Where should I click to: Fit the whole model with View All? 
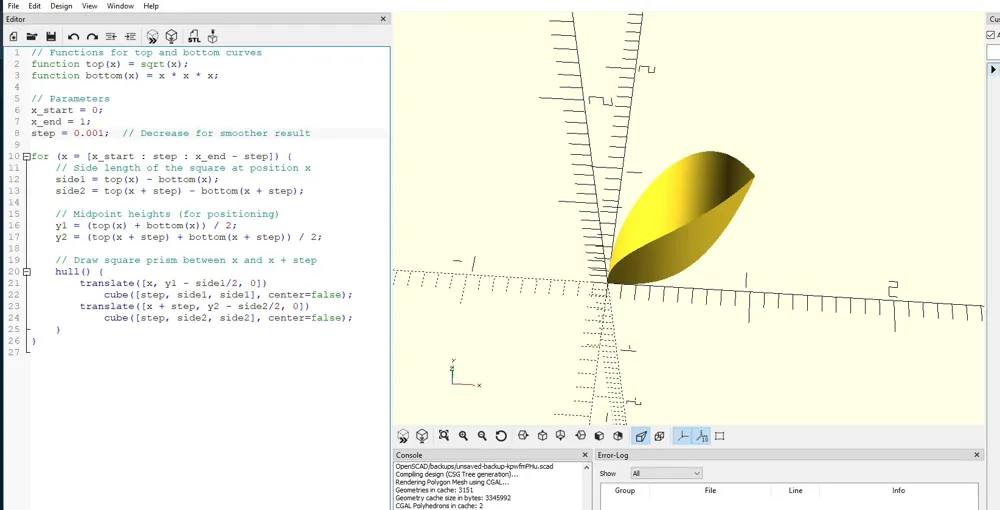[444, 436]
